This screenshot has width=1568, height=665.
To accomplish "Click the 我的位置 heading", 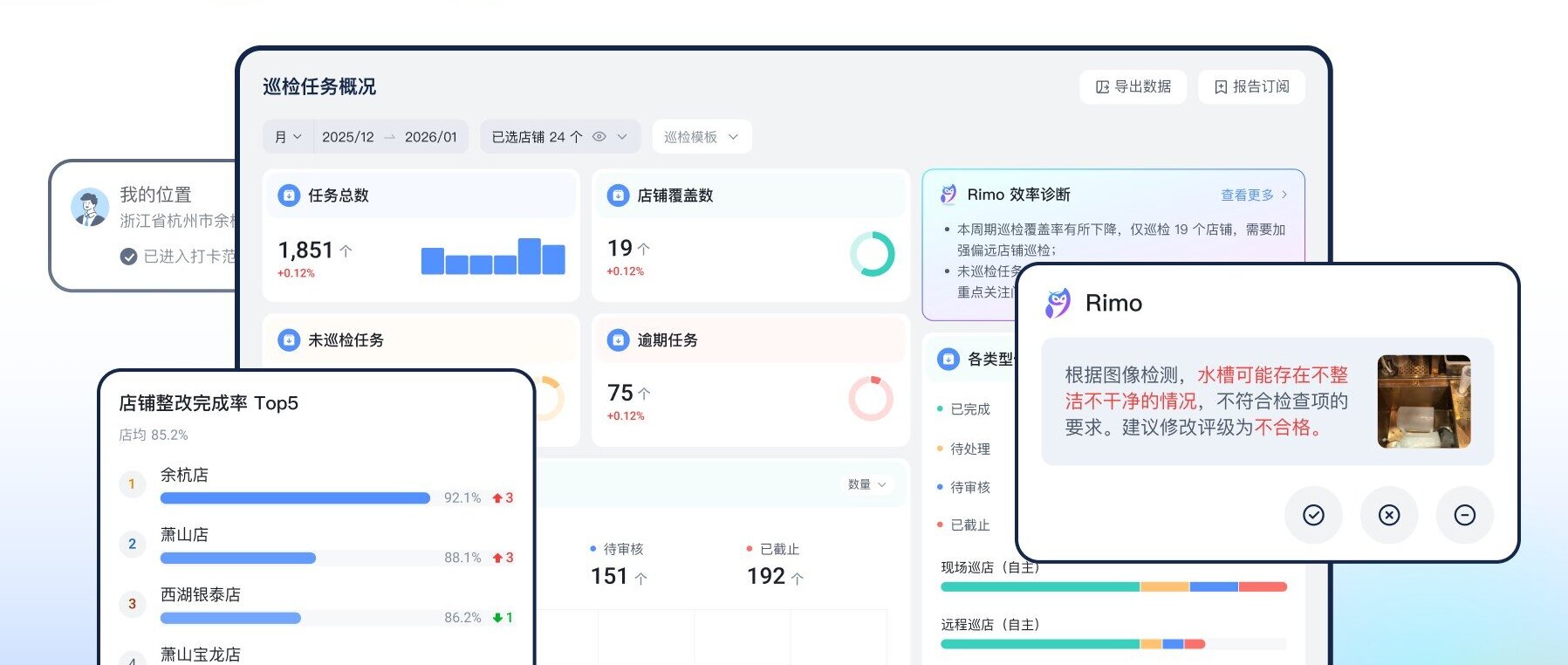I will pyautogui.click(x=155, y=195).
